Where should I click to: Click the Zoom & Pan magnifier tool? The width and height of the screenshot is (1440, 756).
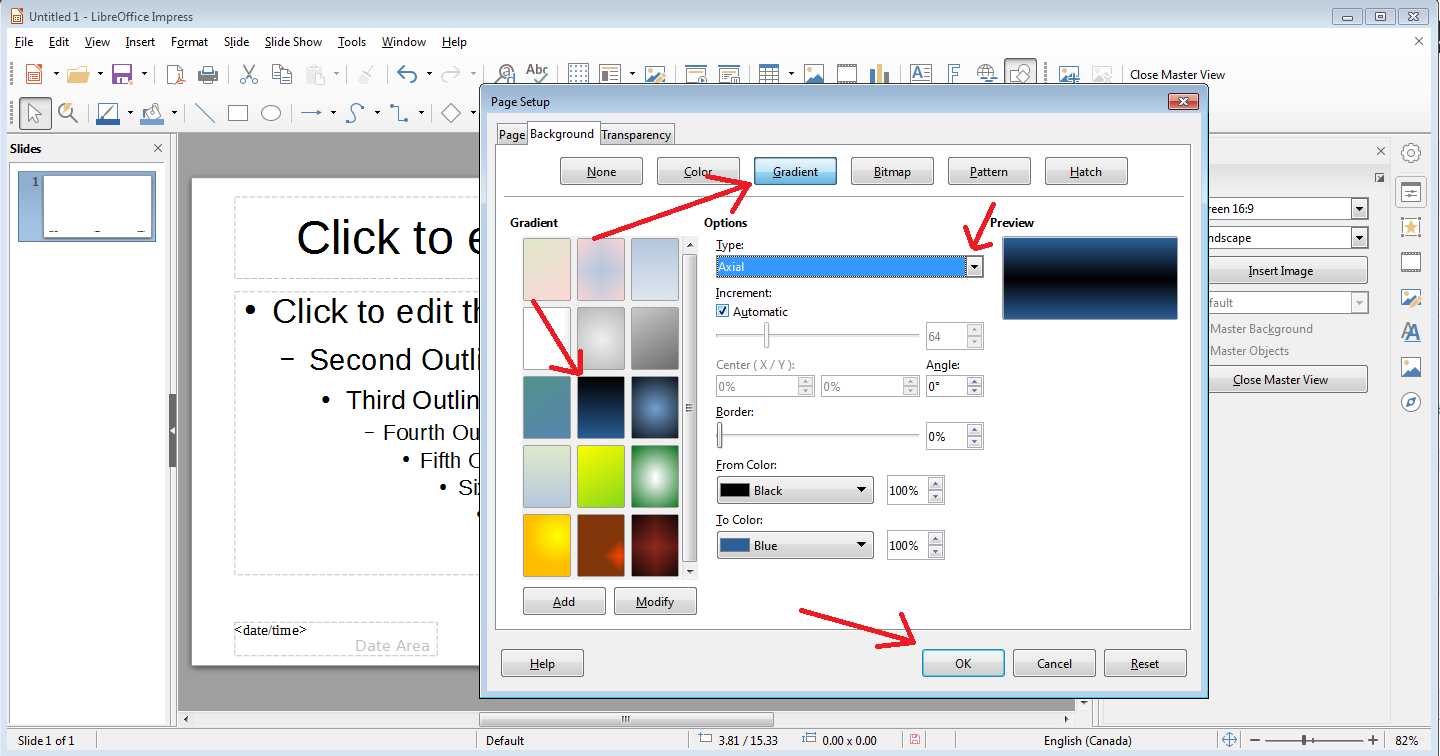click(68, 113)
